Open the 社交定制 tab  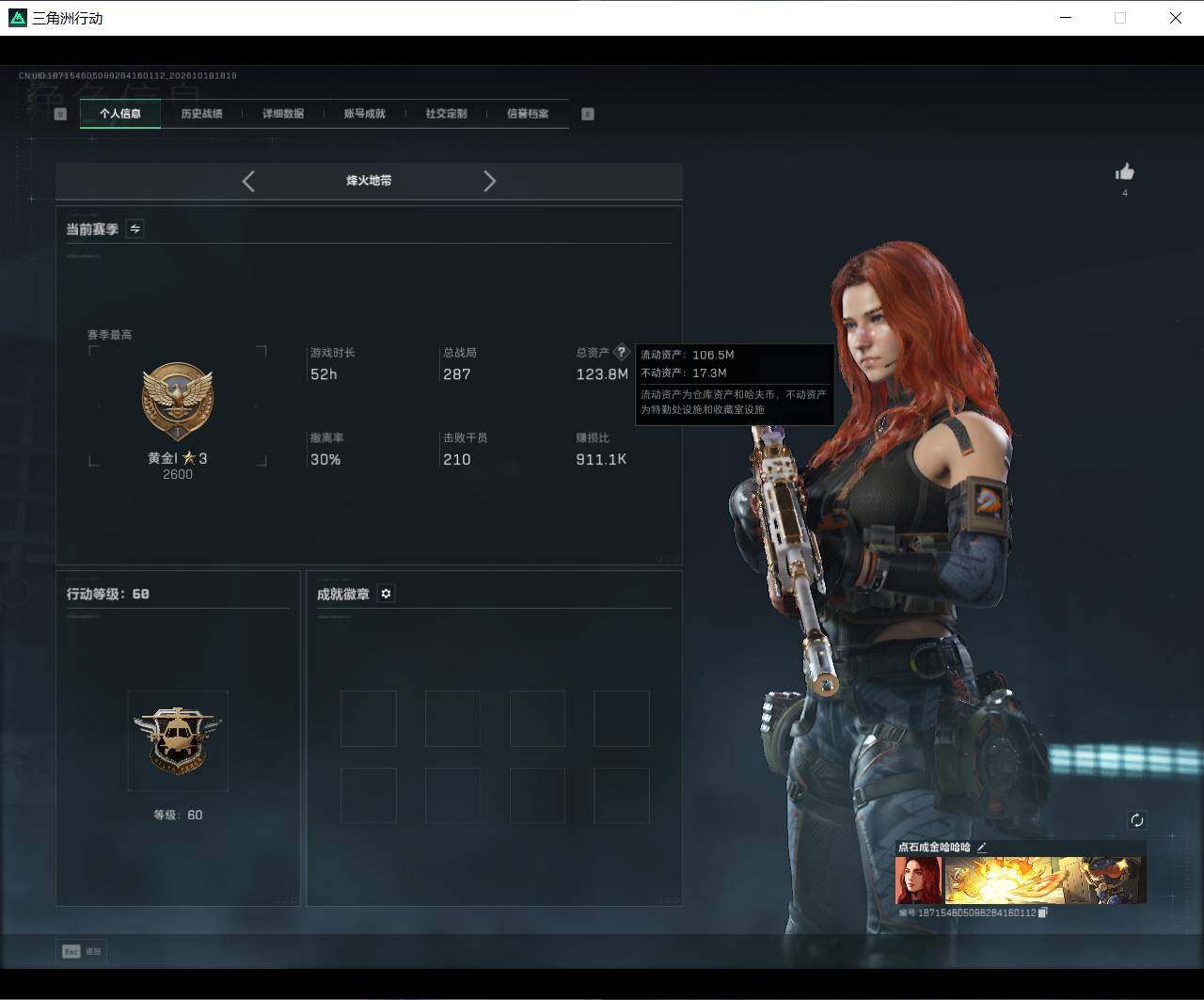coord(446,114)
